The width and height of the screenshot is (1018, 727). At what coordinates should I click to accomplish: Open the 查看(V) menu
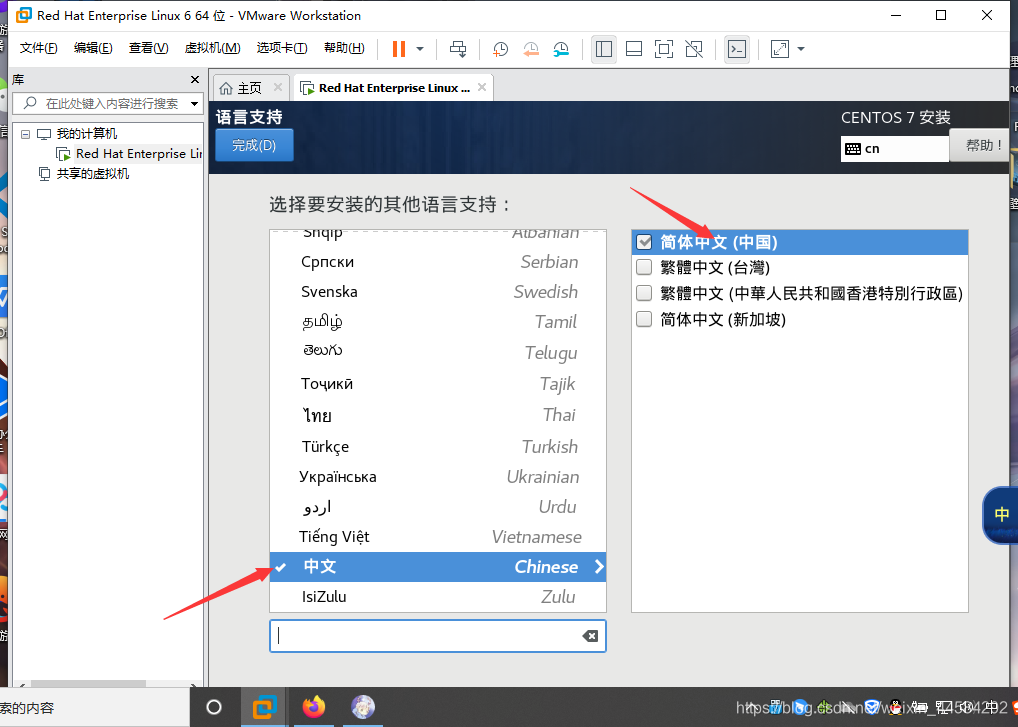click(148, 48)
